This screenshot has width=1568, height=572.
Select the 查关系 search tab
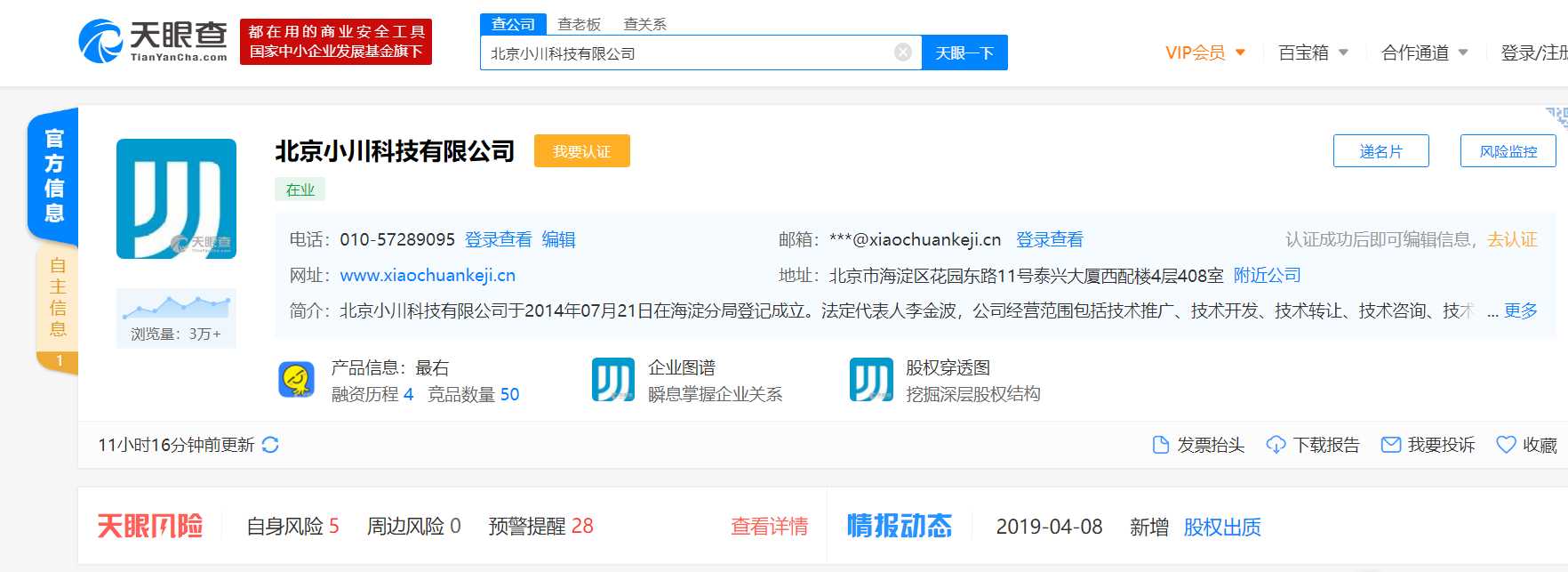click(645, 24)
